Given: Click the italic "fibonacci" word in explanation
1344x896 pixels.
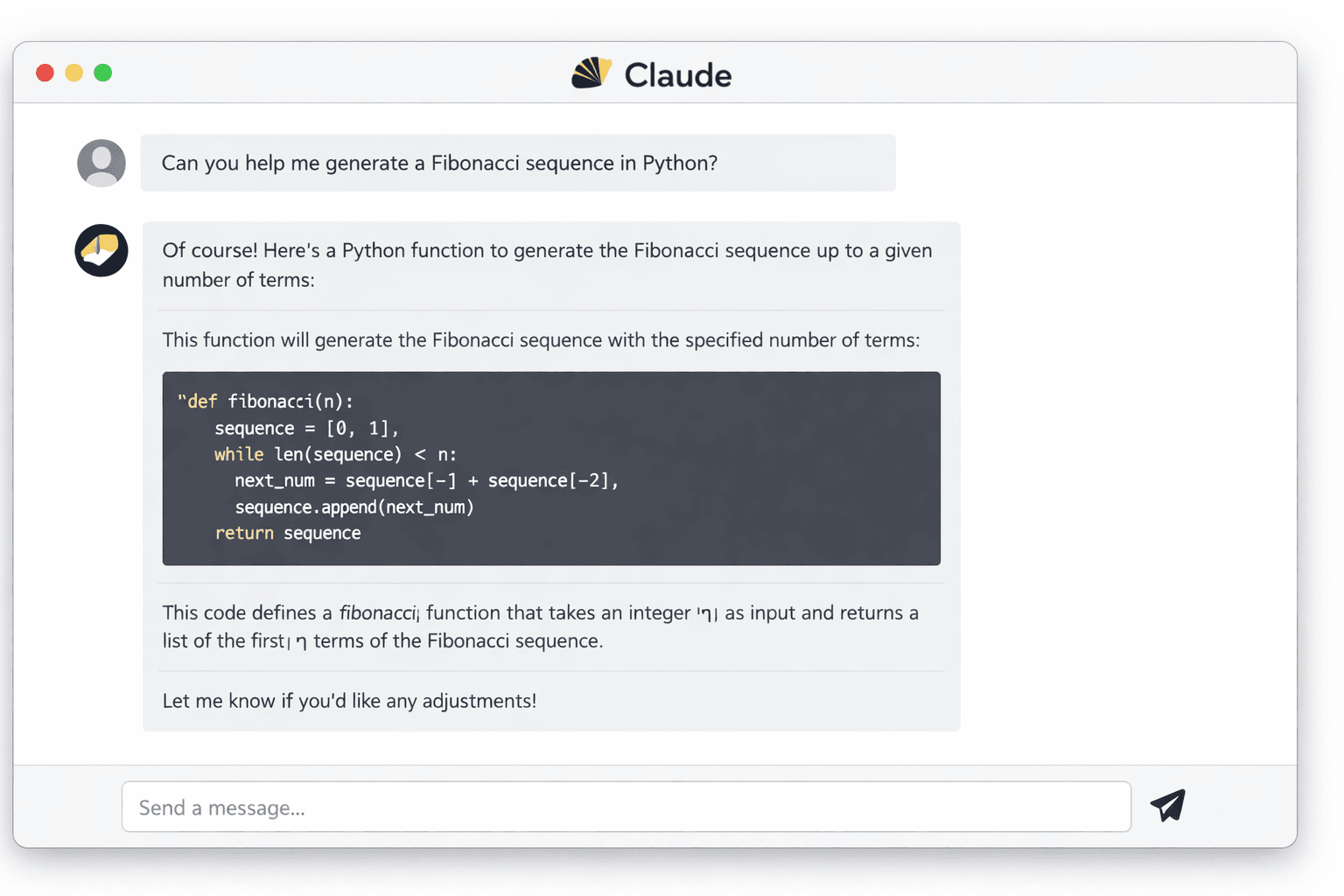Looking at the screenshot, I should pos(377,612).
